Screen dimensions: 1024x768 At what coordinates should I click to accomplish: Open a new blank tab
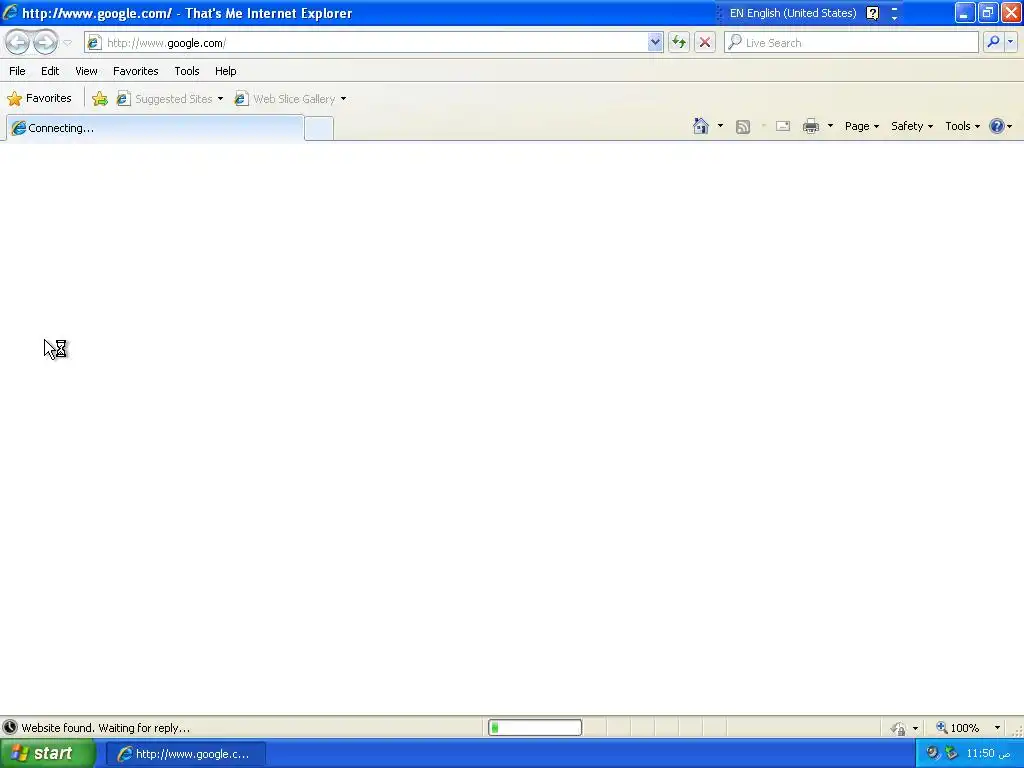(x=319, y=128)
